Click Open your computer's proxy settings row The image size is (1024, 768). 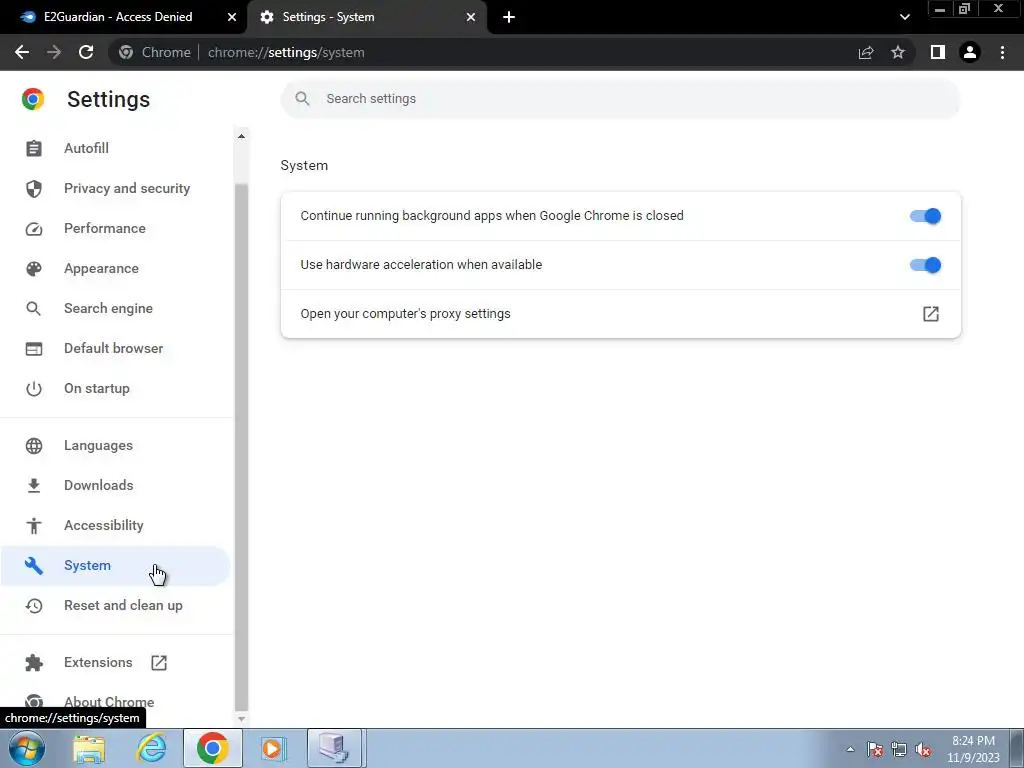pos(620,314)
